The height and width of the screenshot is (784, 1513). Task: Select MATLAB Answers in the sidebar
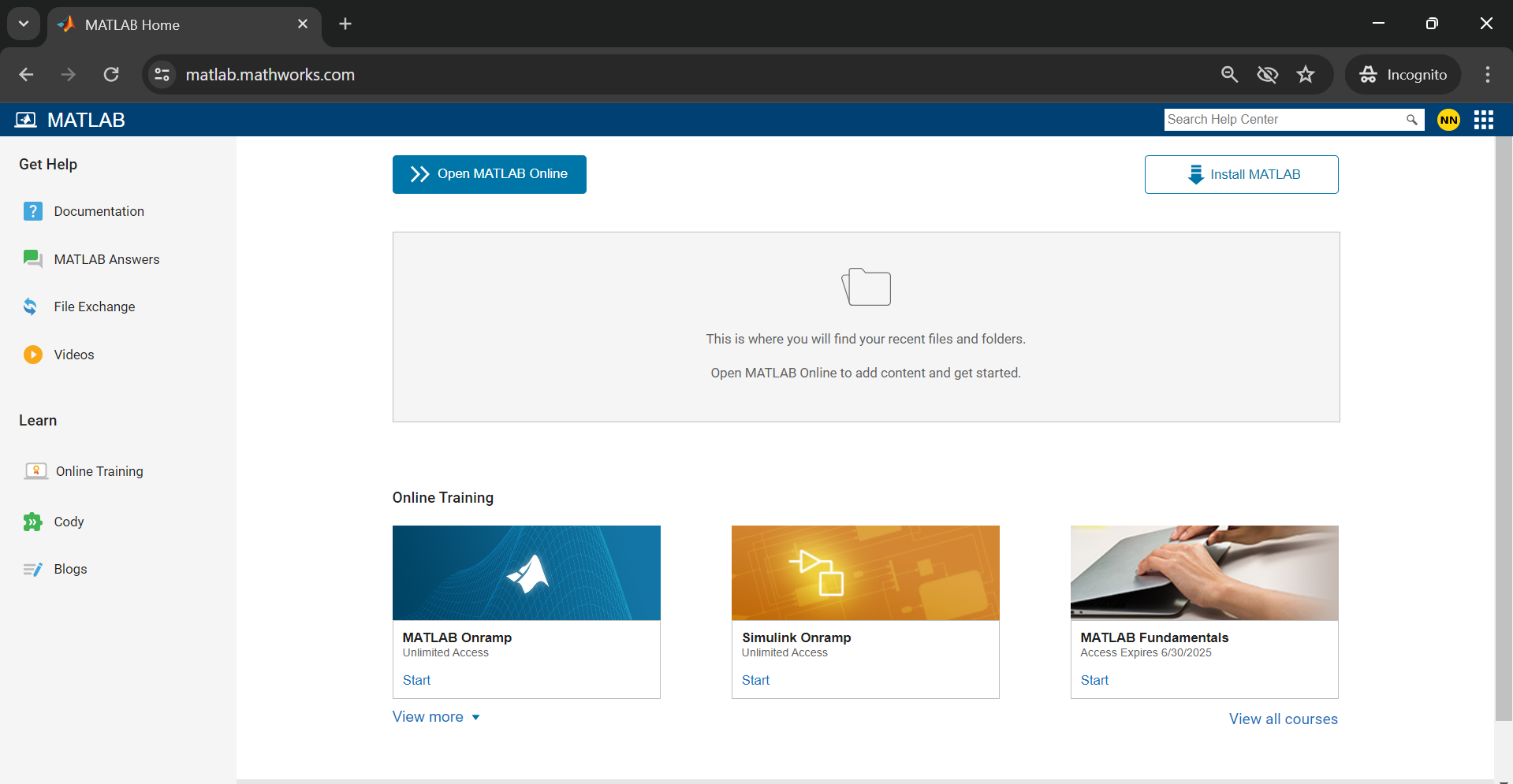pyautogui.click(x=106, y=258)
